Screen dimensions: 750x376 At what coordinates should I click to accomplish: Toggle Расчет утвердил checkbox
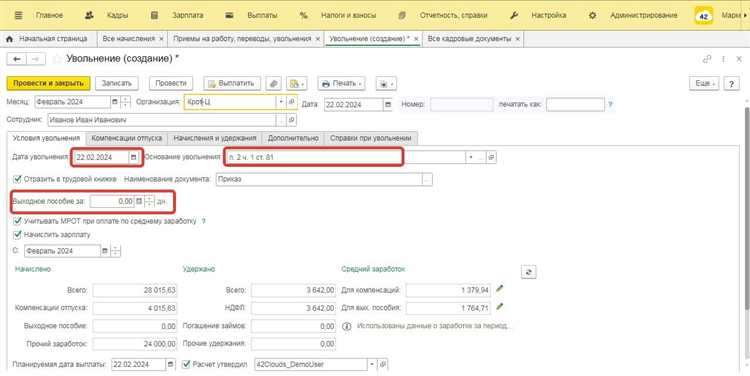pos(186,364)
